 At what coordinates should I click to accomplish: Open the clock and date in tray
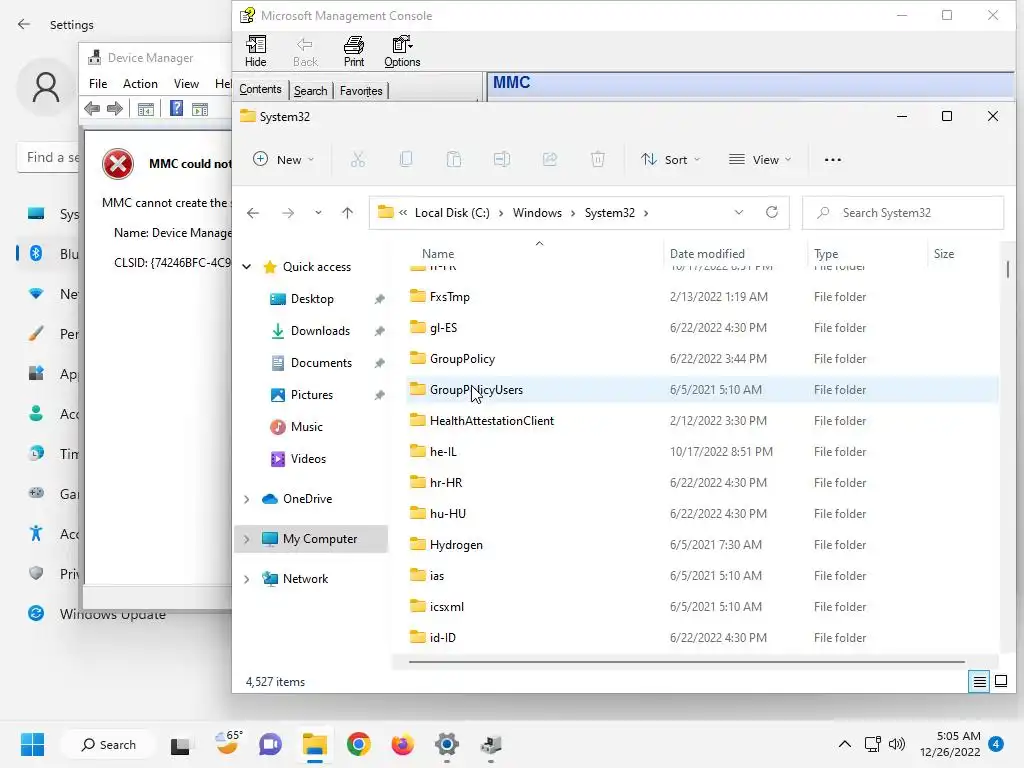pos(950,744)
